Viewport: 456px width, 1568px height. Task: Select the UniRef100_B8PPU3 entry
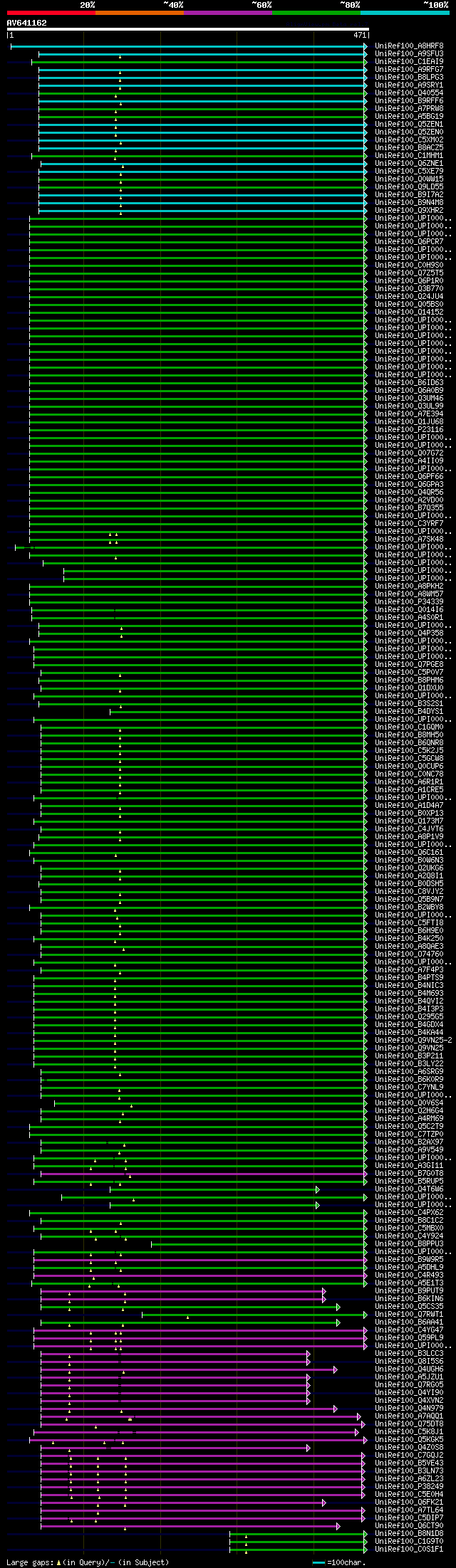409,1244
